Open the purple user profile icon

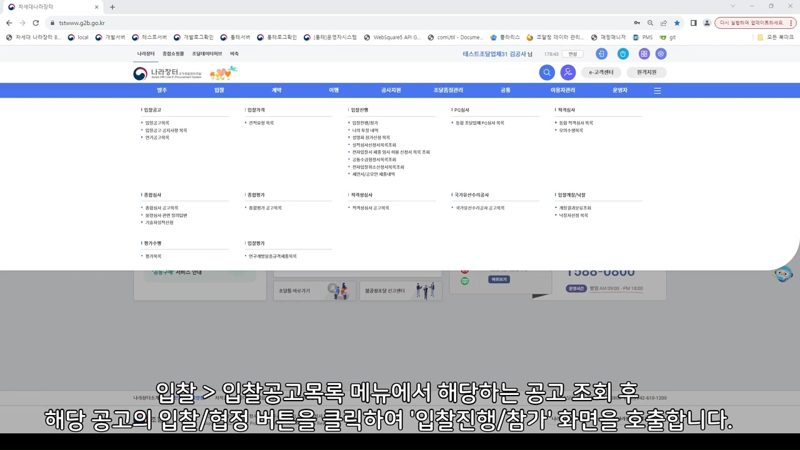(568, 72)
